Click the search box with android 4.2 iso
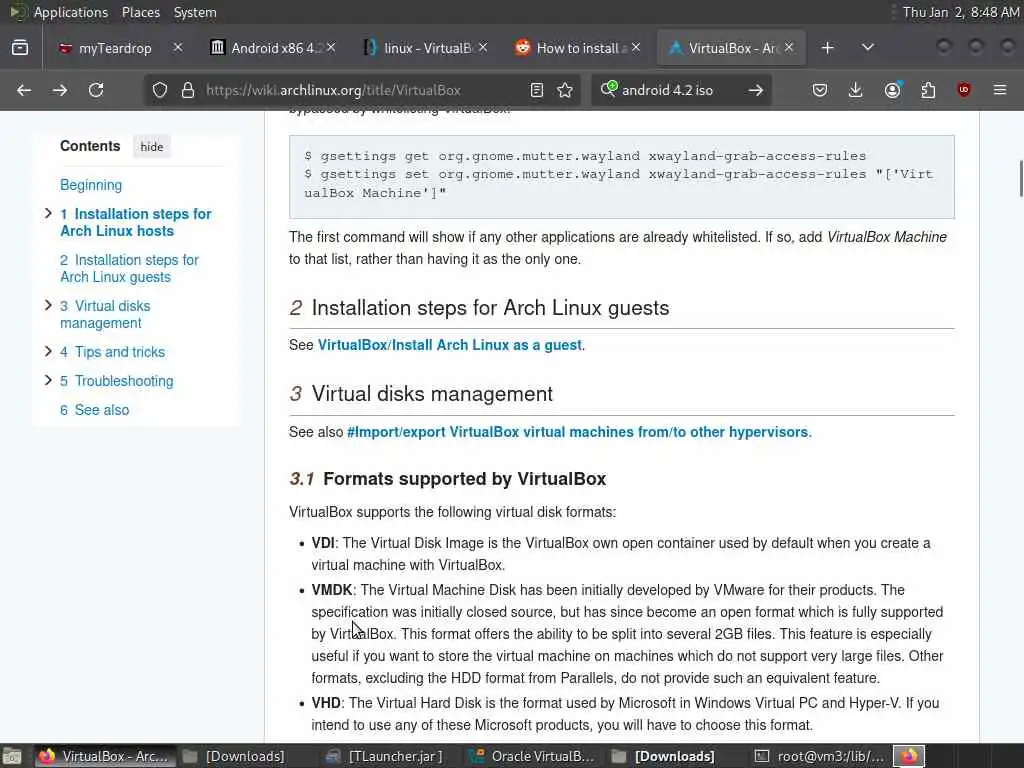 click(x=679, y=90)
